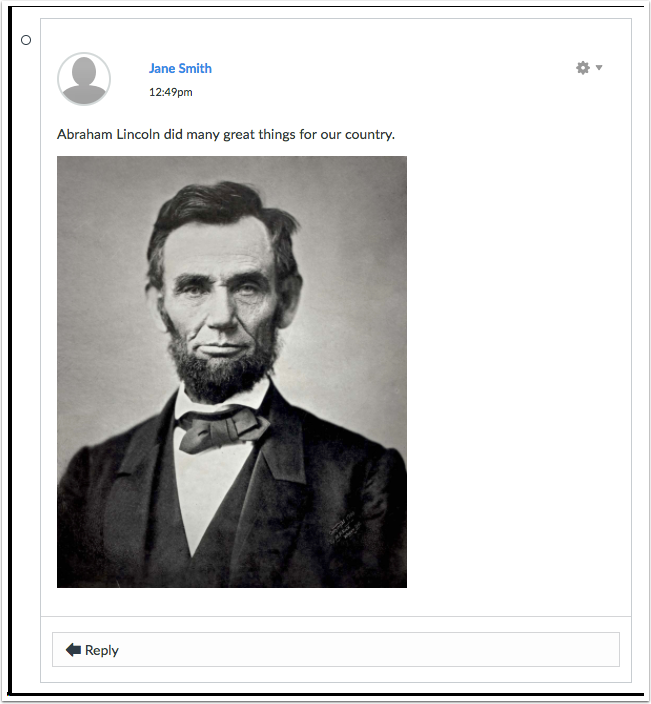Click the 12:49pm timestamp
651x704 pixels.
[x=171, y=92]
